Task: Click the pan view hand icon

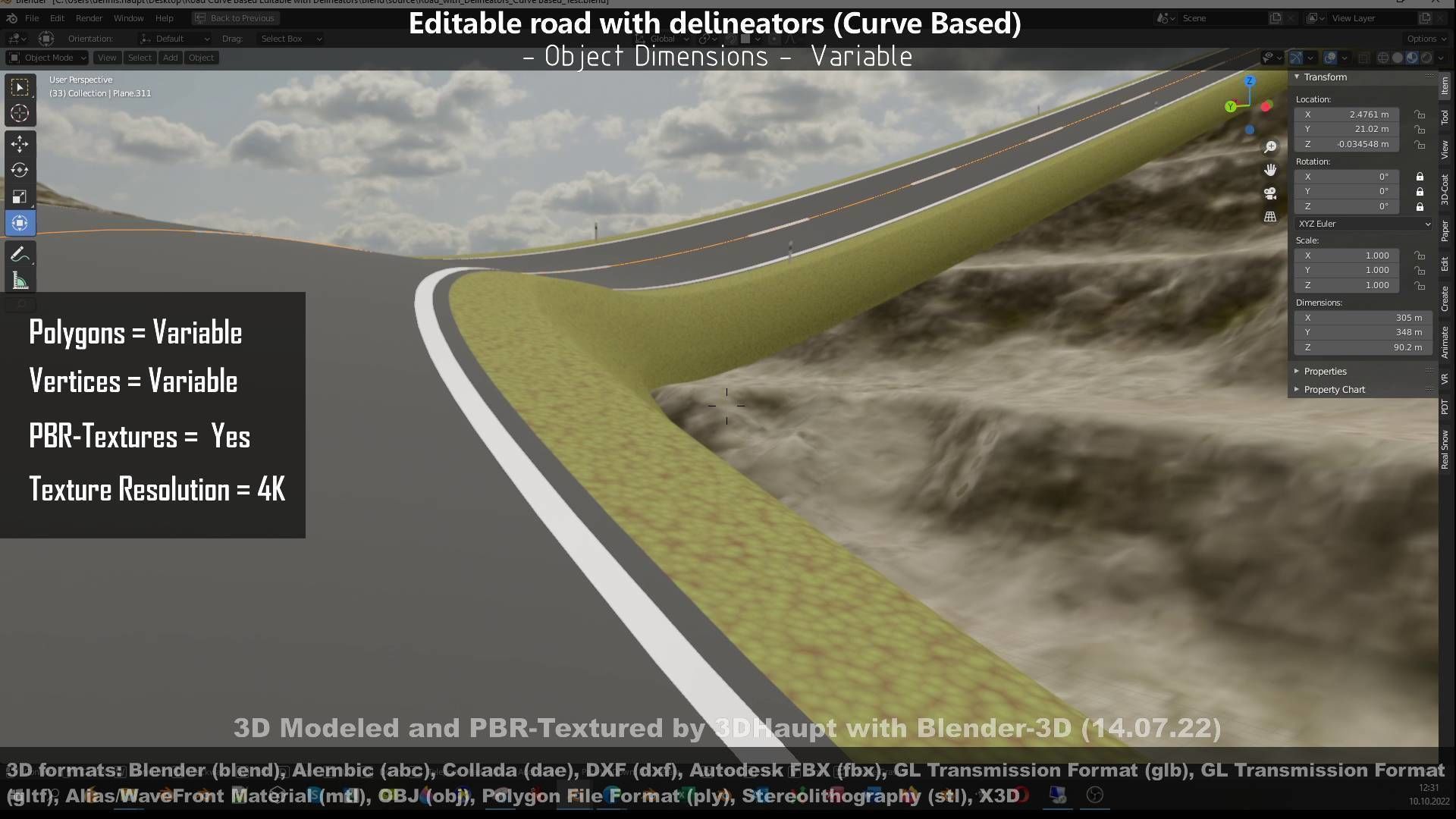Action: [1270, 170]
